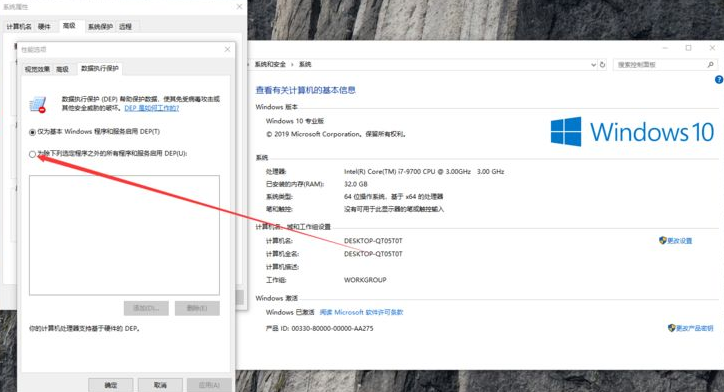The image size is (724, 392).
Task: Click the '查看有关计算机的基本信息' heading
Action: (x=305, y=90)
